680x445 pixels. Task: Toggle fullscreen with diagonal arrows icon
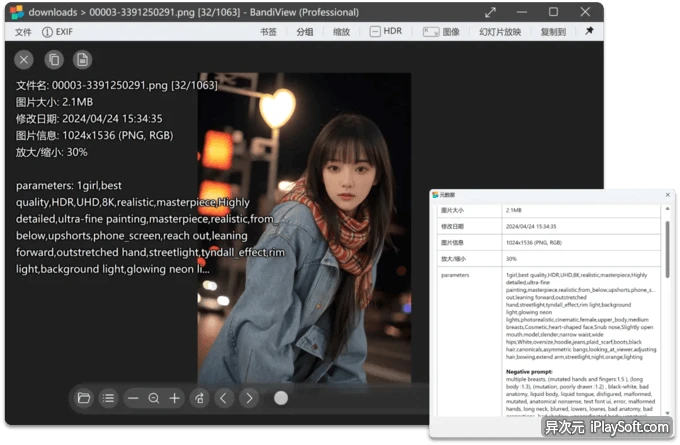click(490, 12)
